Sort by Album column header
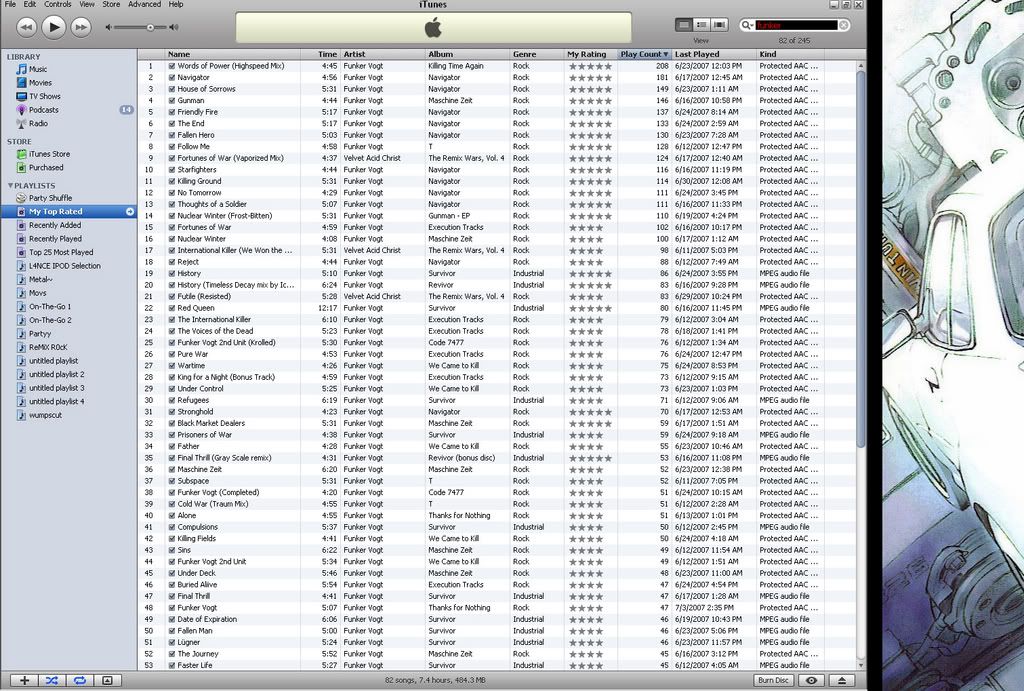This screenshot has width=1024, height=691. [467, 54]
